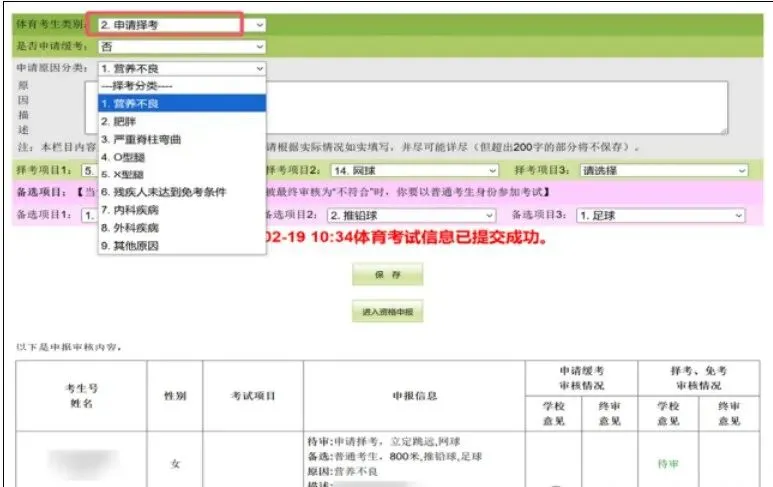The width and height of the screenshot is (773, 487).
Task: Click the 考生号 姓名 column header
Action: 81,396
